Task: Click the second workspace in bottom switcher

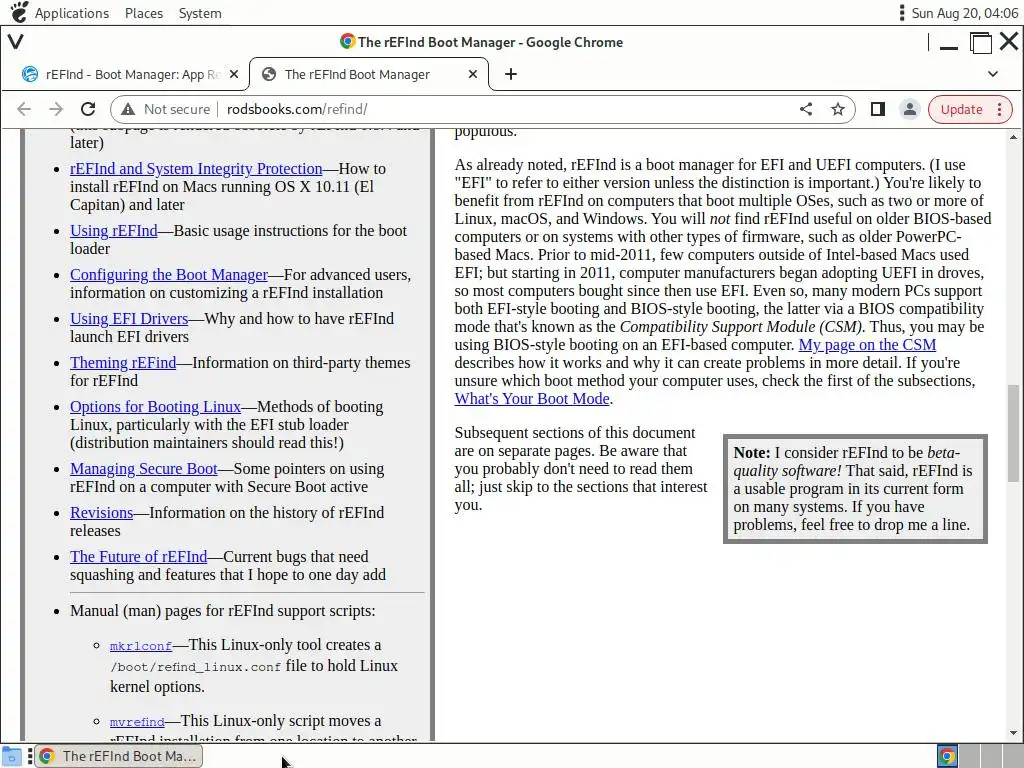Action: (970, 756)
